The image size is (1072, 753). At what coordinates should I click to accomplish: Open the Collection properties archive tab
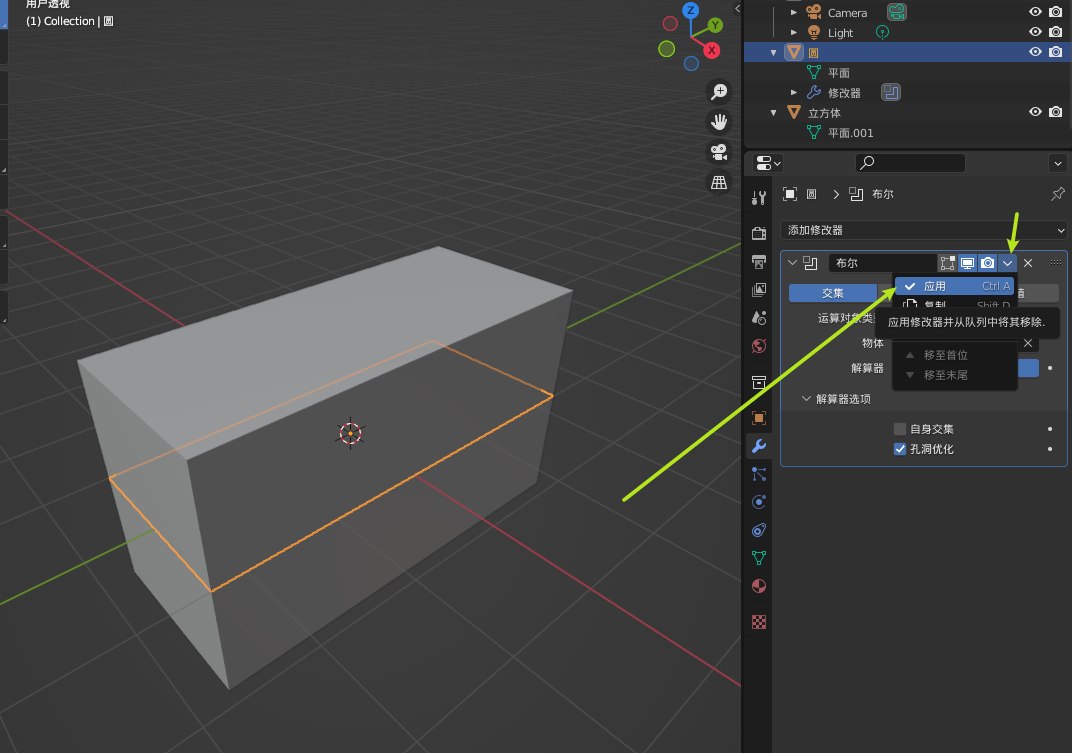tap(759, 382)
